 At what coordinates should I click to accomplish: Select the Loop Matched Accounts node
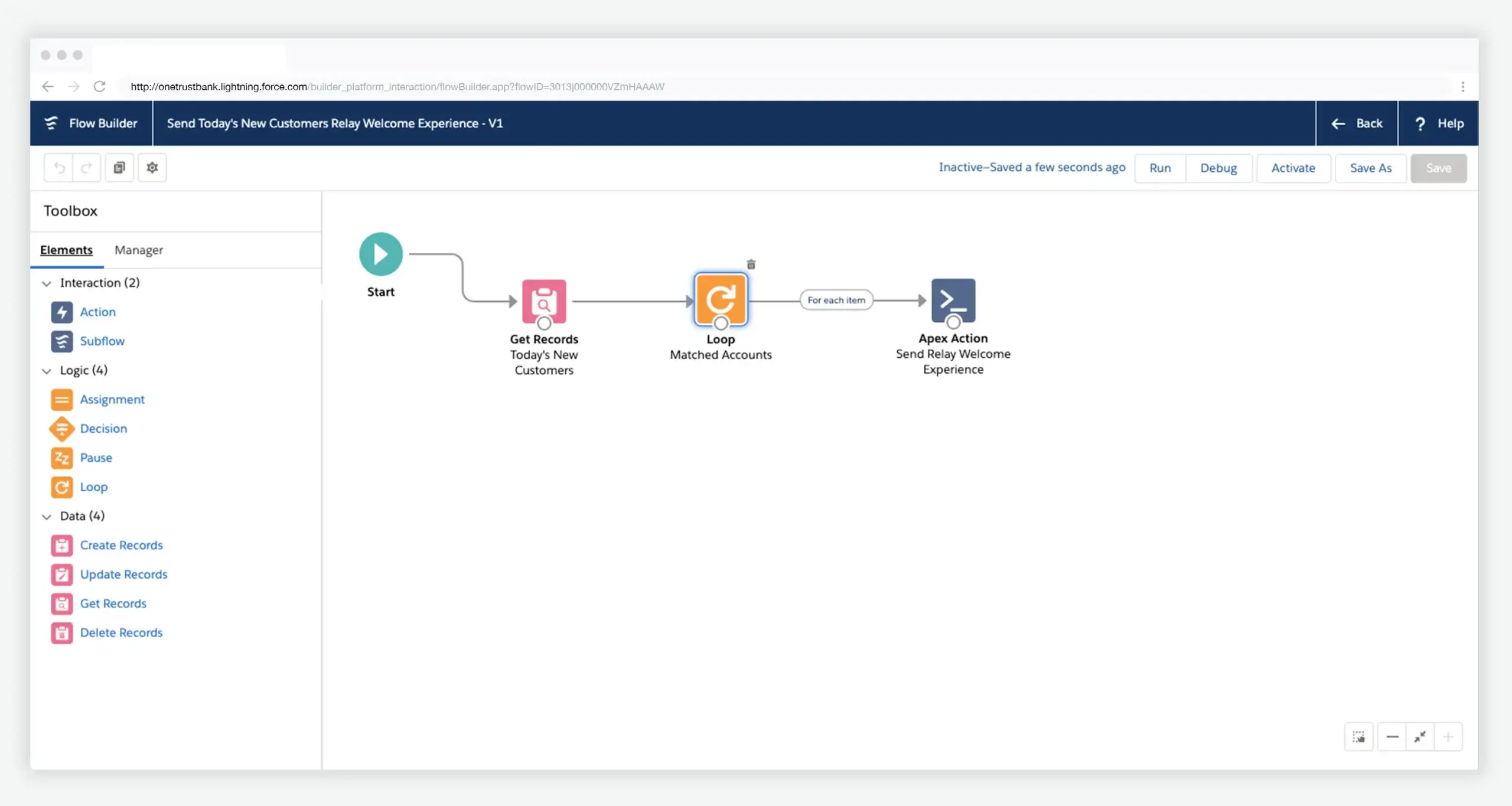(721, 300)
